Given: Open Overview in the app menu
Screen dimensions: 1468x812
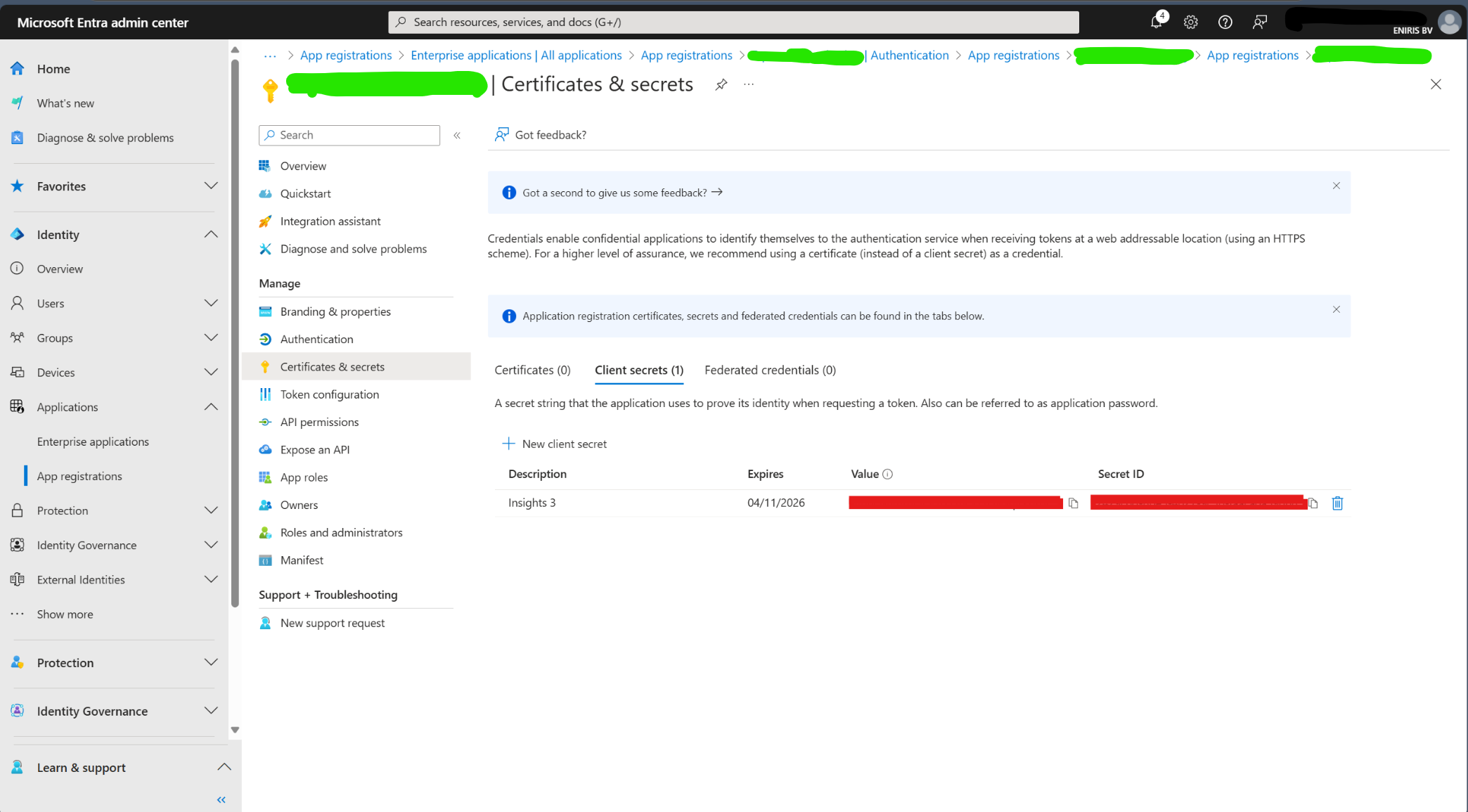Looking at the screenshot, I should tap(303, 166).
